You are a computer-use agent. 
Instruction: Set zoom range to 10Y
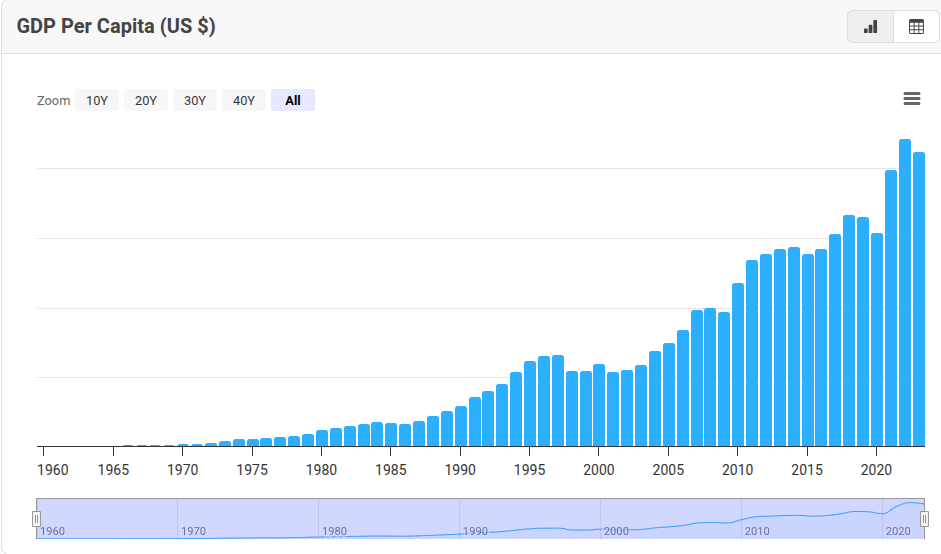click(97, 100)
